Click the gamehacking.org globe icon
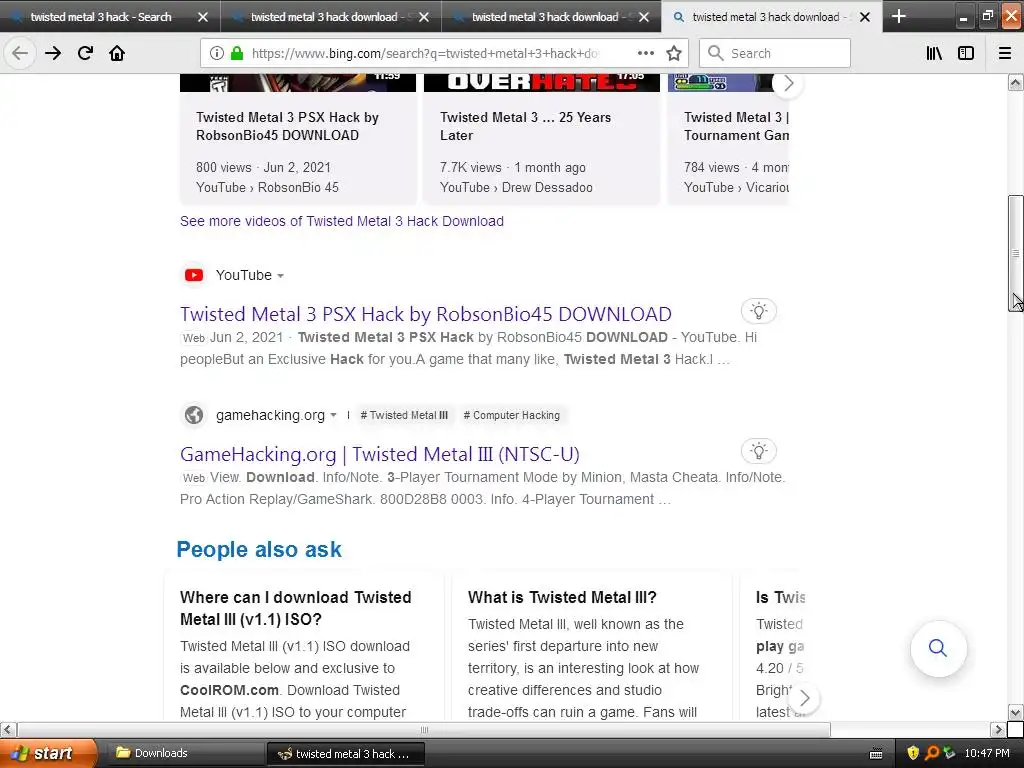Image resolution: width=1024 pixels, height=768 pixels. [x=194, y=415]
